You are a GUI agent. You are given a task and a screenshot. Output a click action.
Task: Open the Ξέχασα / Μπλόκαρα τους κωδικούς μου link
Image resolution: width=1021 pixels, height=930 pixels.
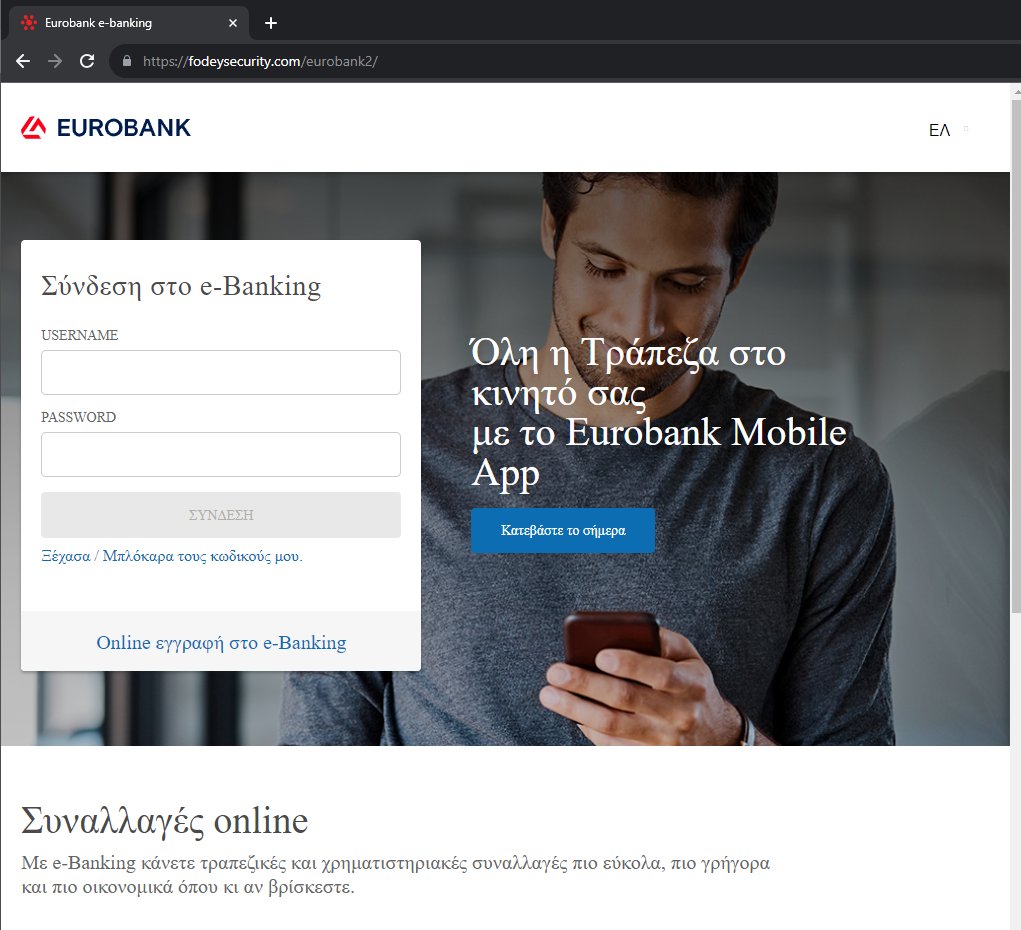point(172,556)
